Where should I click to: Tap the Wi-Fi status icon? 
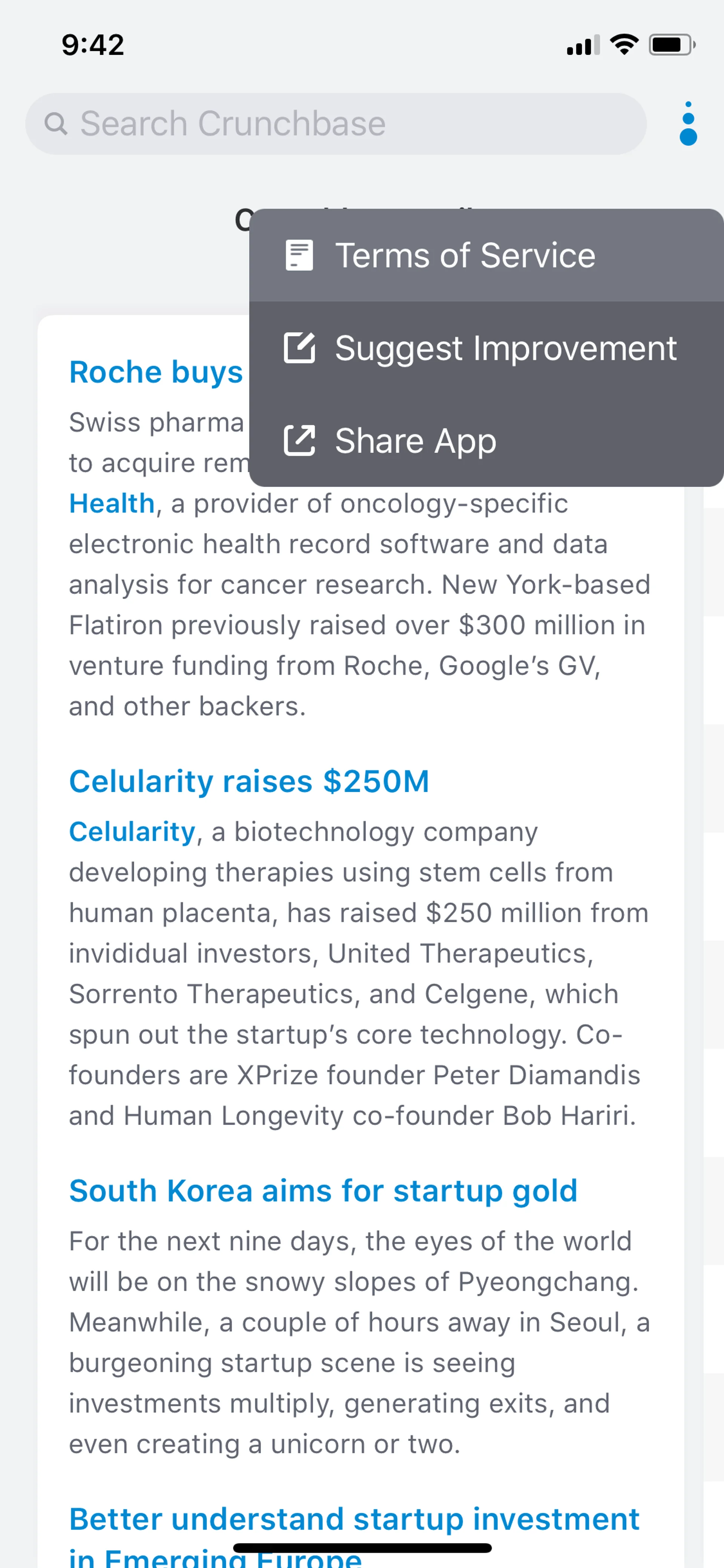click(x=624, y=45)
